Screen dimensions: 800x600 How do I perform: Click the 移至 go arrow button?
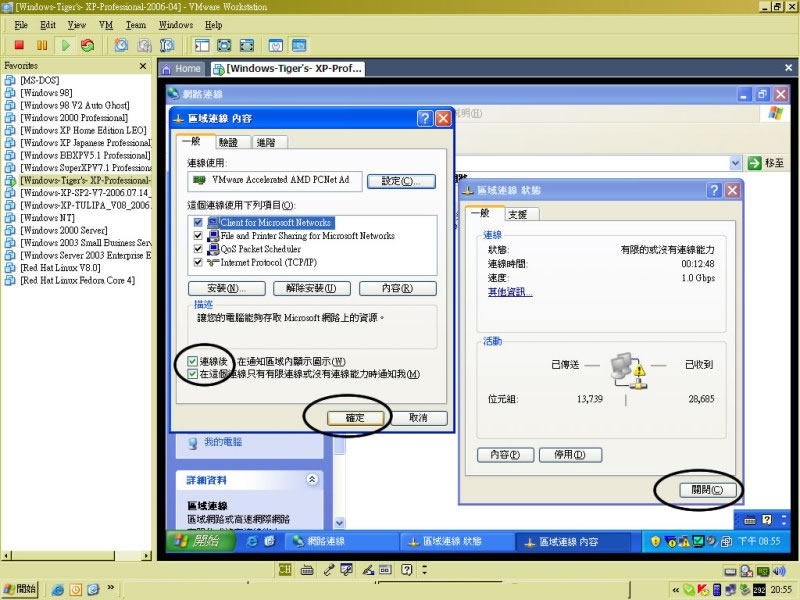point(754,163)
